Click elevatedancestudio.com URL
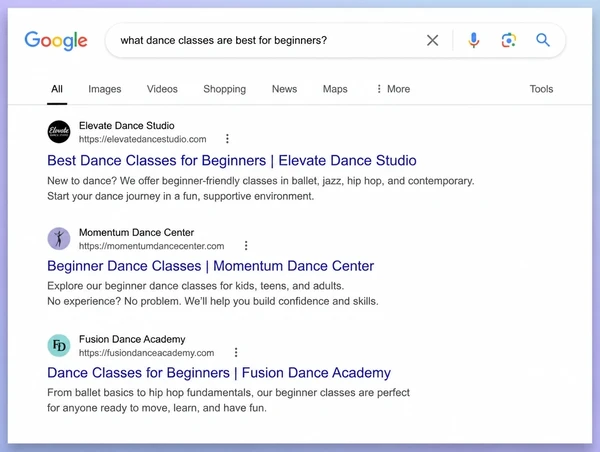The height and width of the screenshot is (452, 600). pyautogui.click(x=143, y=139)
